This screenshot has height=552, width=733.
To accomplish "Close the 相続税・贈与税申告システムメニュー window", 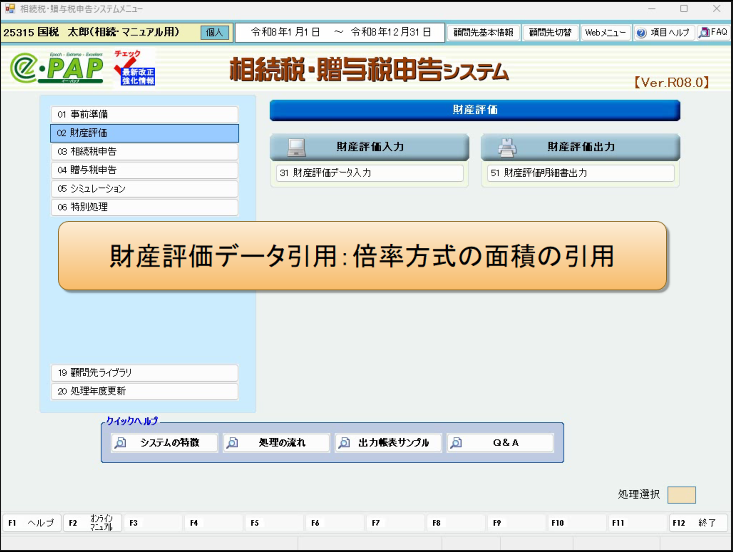I will click(x=717, y=8).
